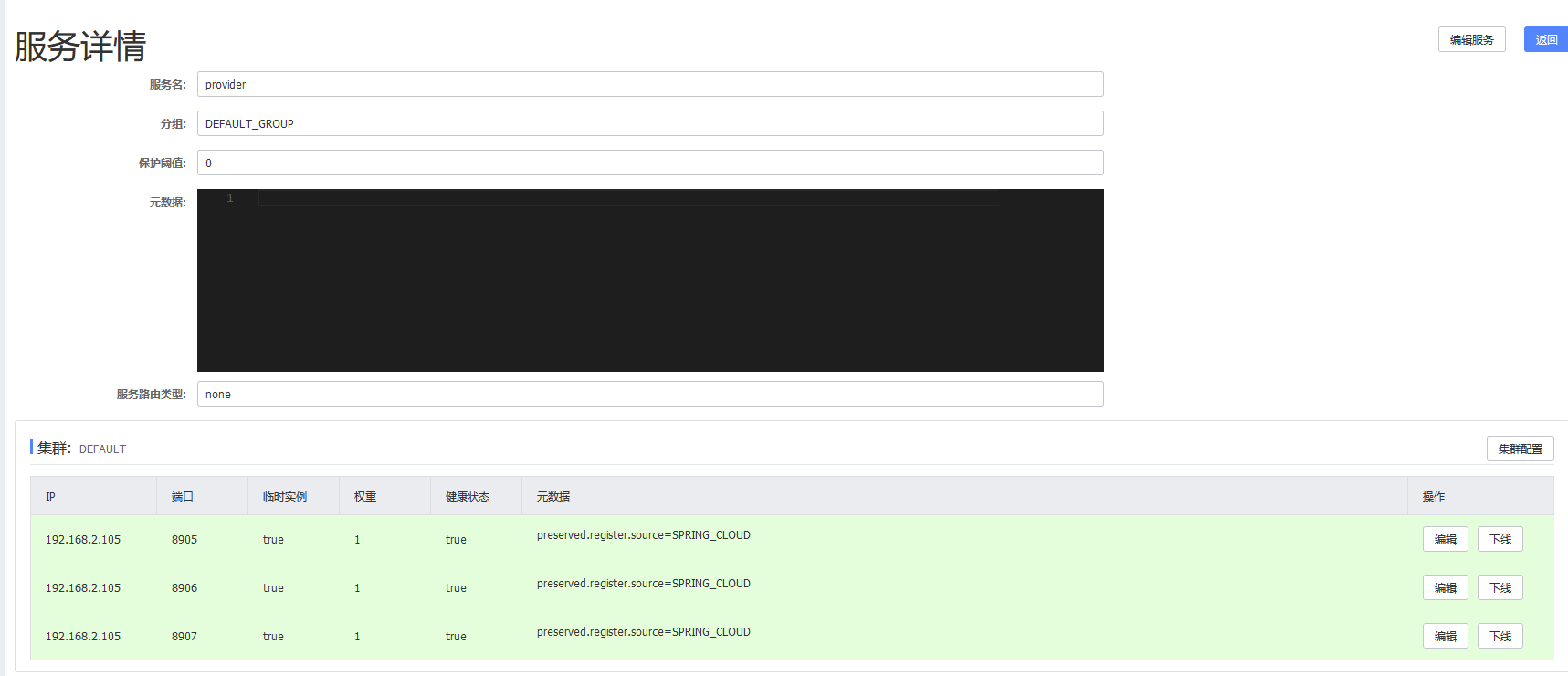
Task: Edit the instance on port 8905
Action: [x=1445, y=539]
